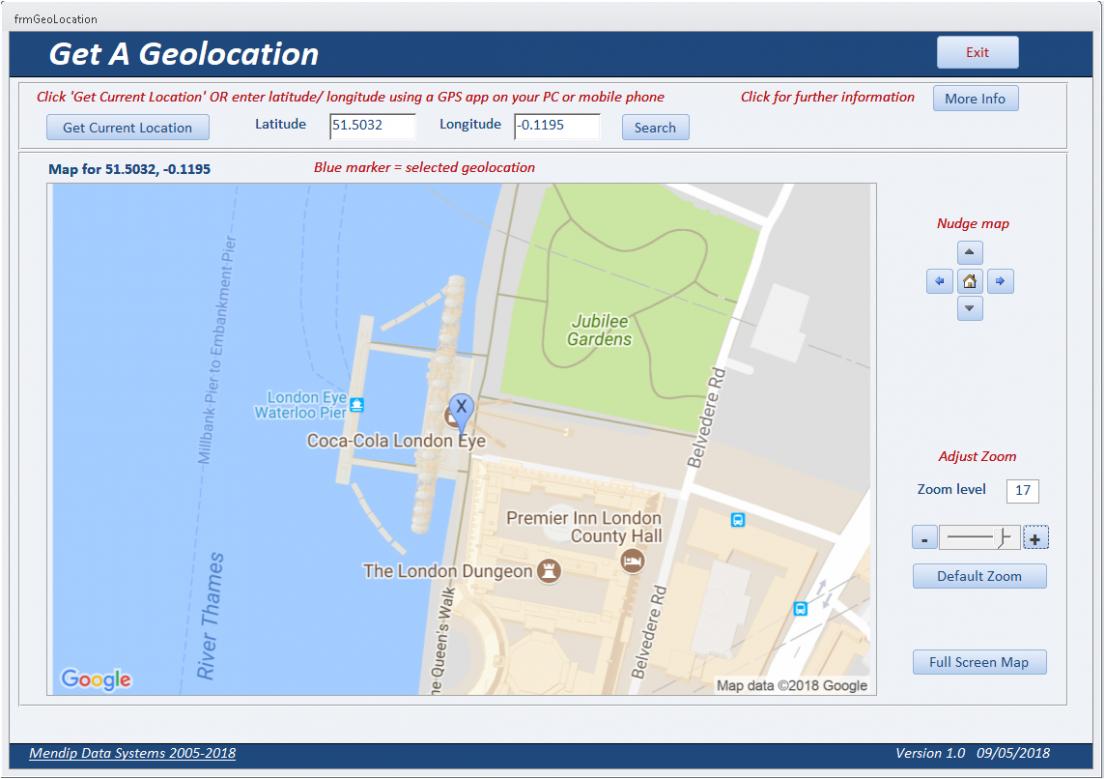Reset map with the home icon

tap(970, 281)
